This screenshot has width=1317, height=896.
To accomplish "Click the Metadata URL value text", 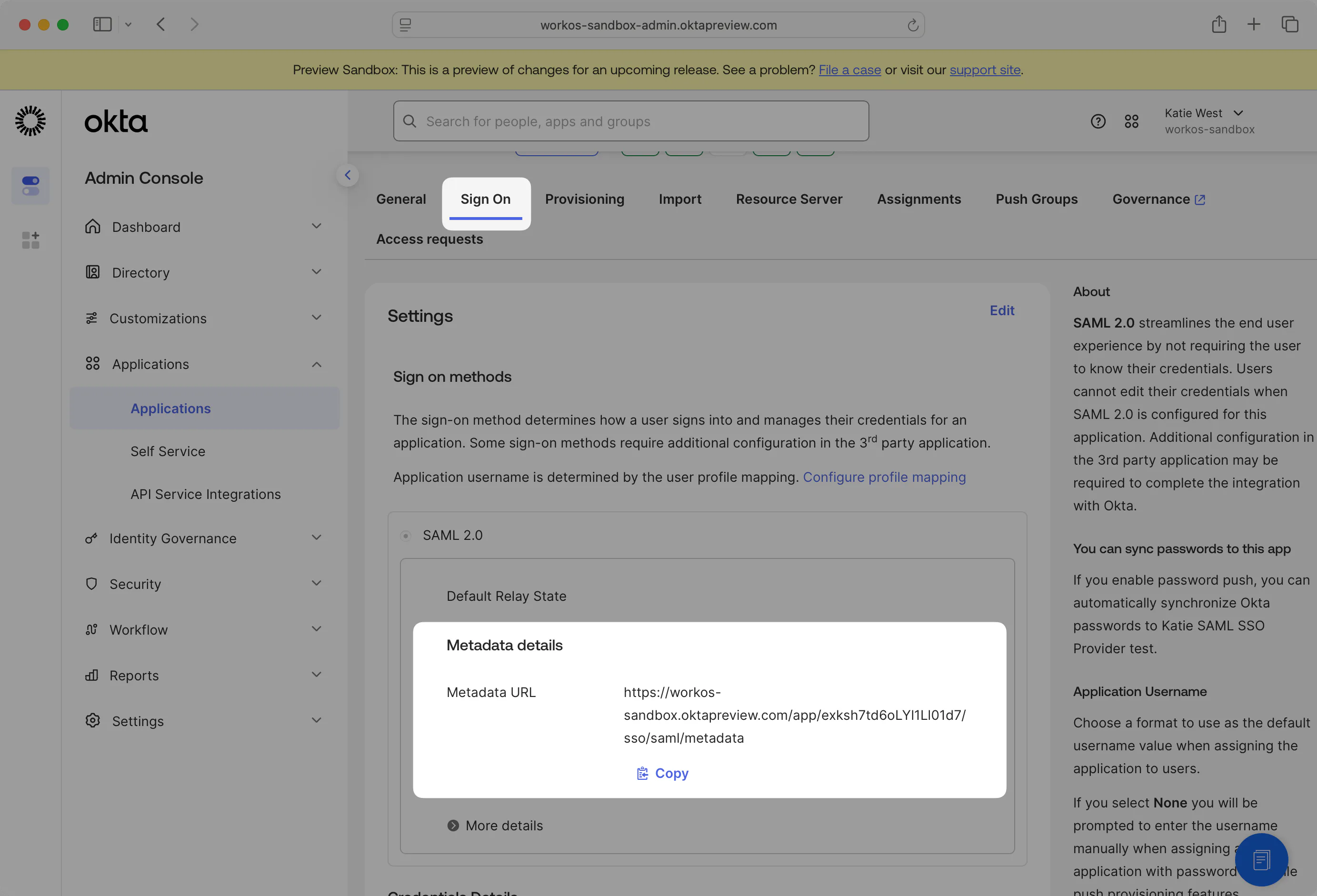I will pos(795,715).
